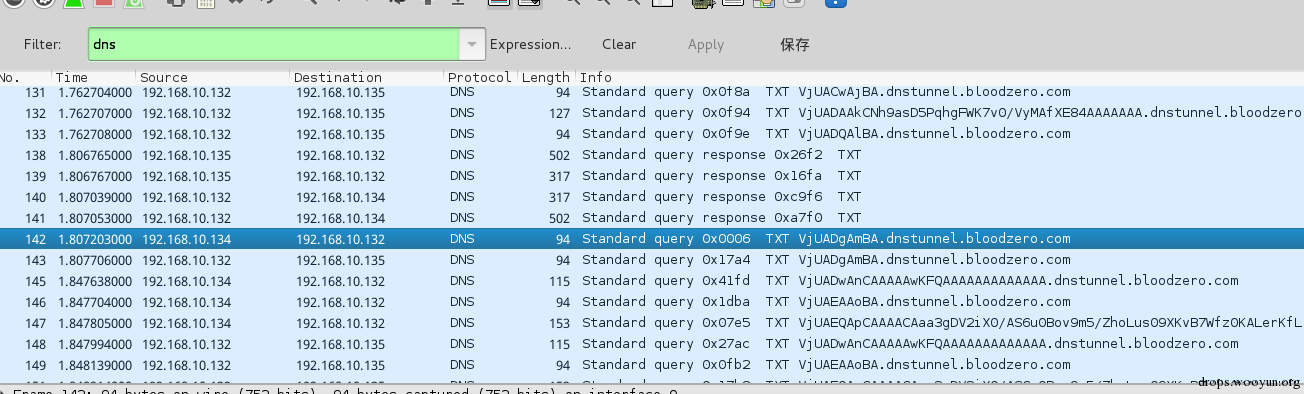The width and height of the screenshot is (1304, 394).
Task: Click the display filter field containing dns
Action: click(275, 45)
